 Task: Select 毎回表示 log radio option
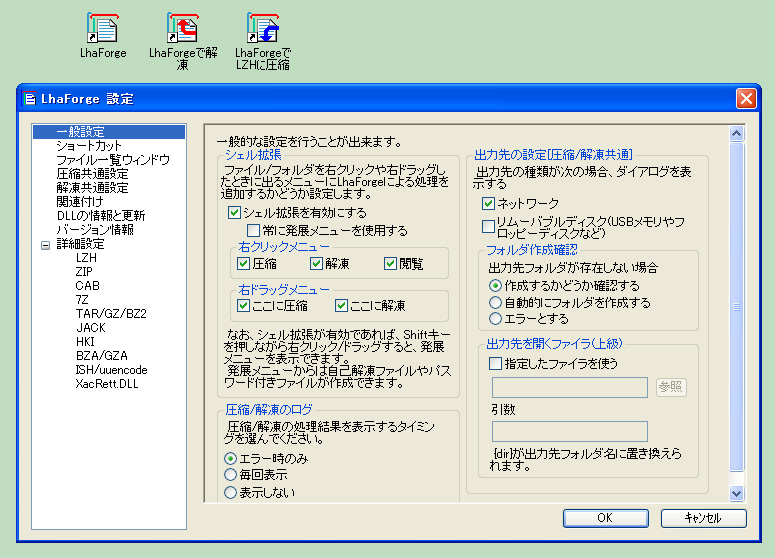point(230,475)
